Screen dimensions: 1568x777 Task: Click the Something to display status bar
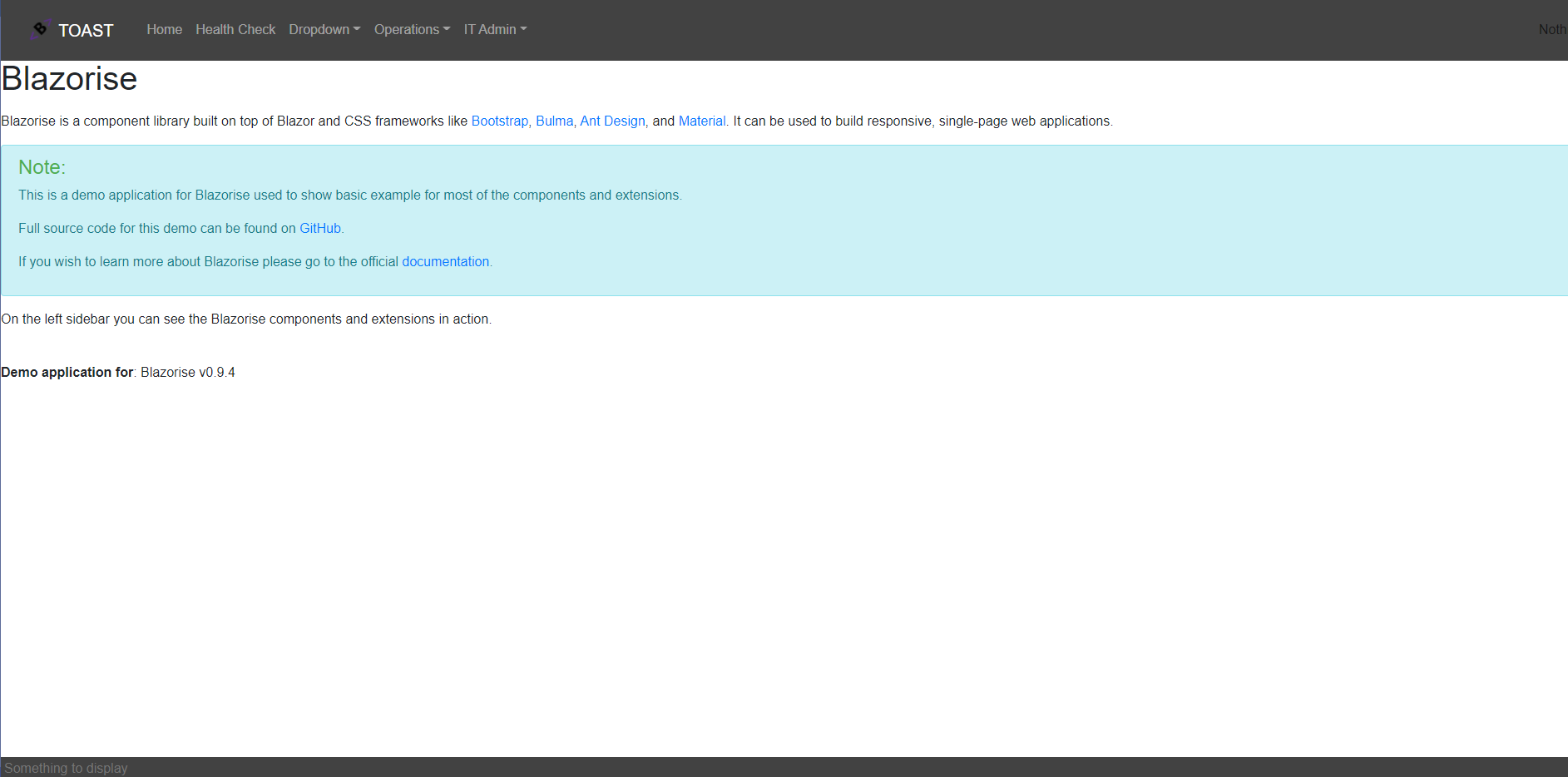pos(66,767)
